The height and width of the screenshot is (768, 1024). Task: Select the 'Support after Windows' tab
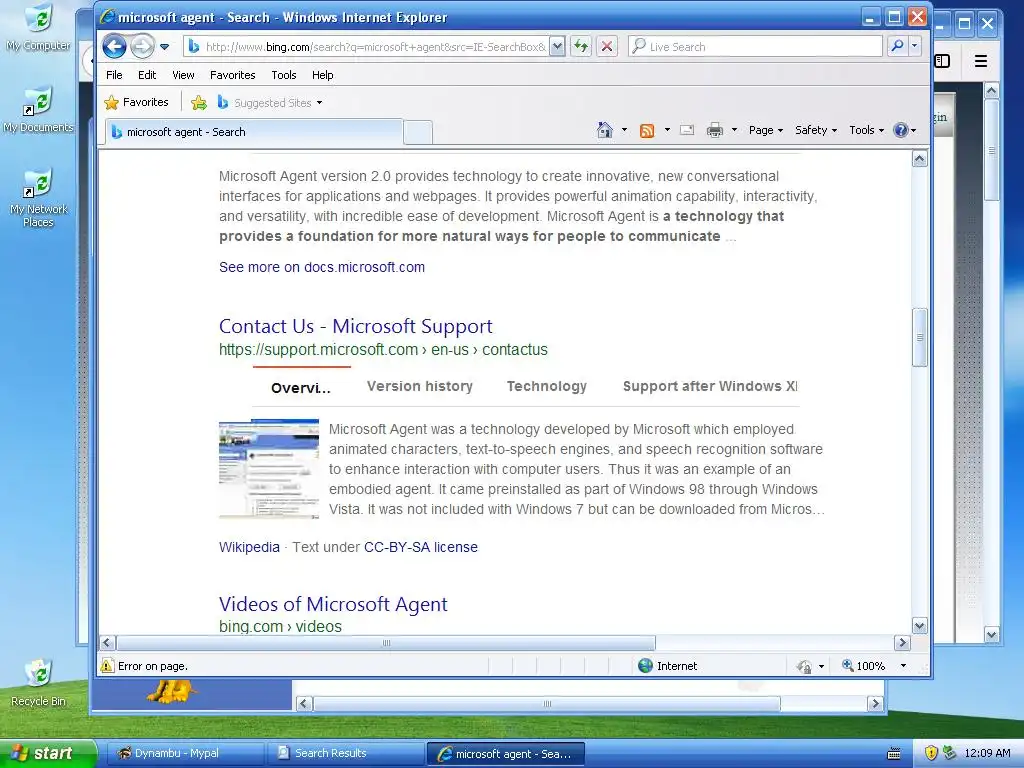(710, 387)
